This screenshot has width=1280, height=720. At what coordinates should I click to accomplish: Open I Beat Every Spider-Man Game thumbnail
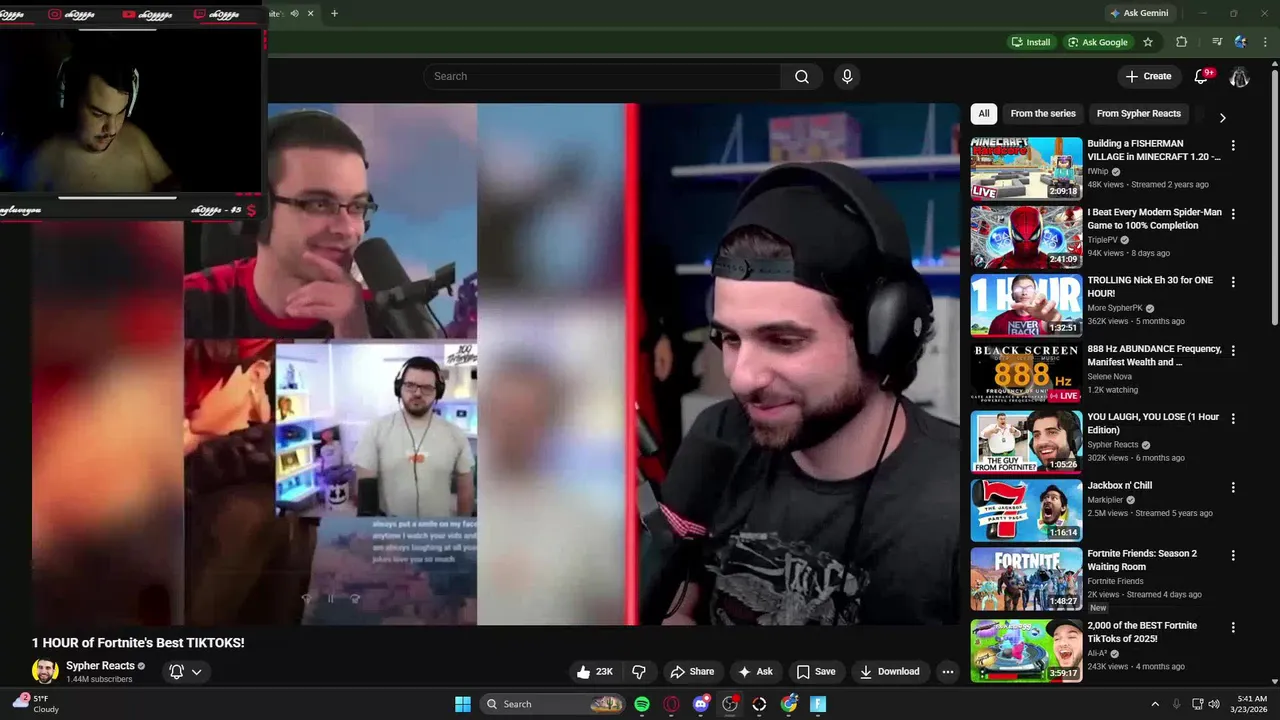1026,237
